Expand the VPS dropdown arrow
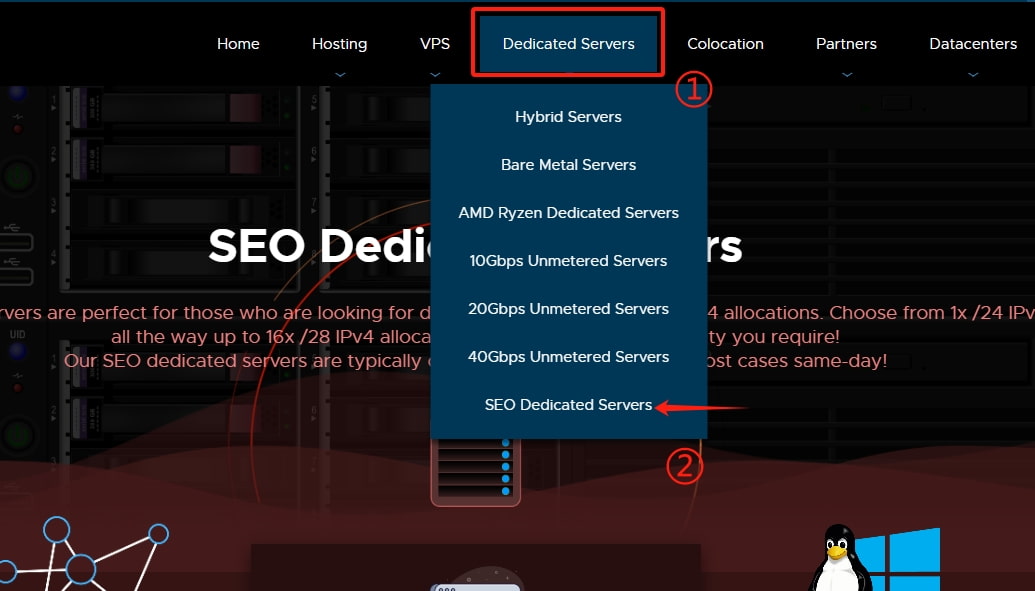The height and width of the screenshot is (591, 1035). tap(435, 73)
